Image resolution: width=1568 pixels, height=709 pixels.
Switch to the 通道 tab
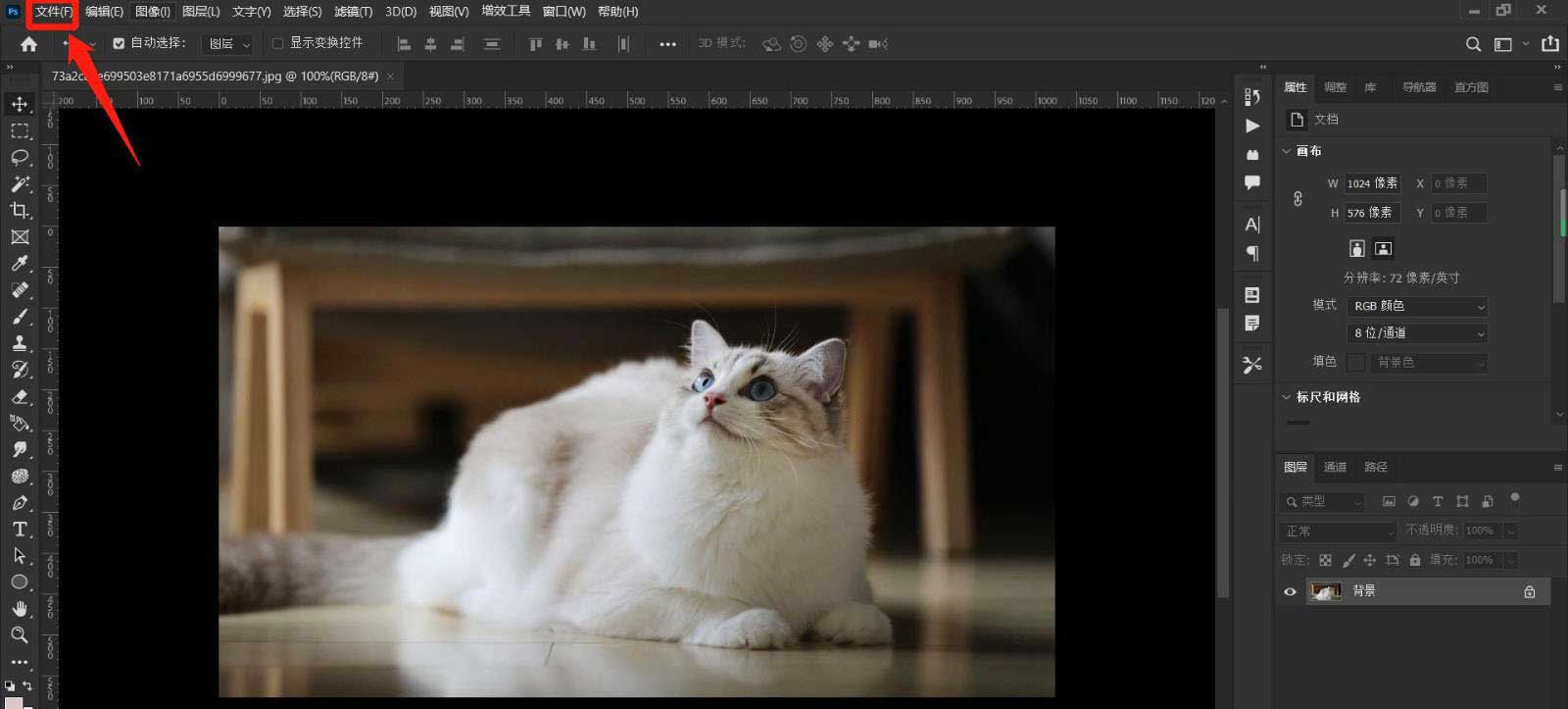1335,467
